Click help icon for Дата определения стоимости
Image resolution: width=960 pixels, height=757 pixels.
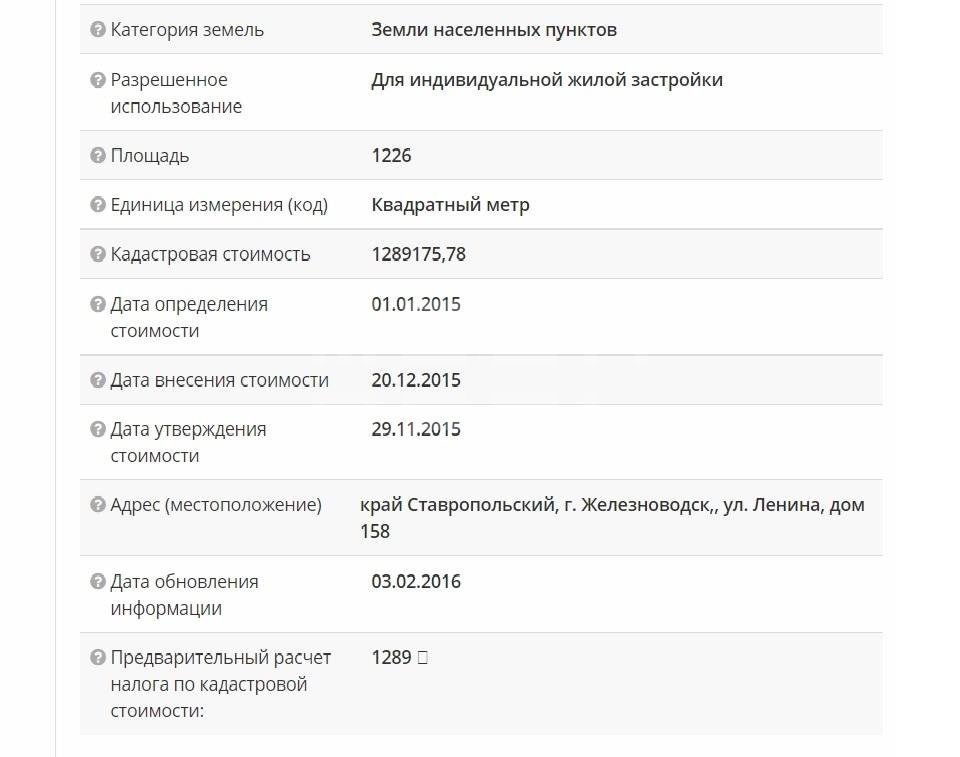(x=98, y=304)
